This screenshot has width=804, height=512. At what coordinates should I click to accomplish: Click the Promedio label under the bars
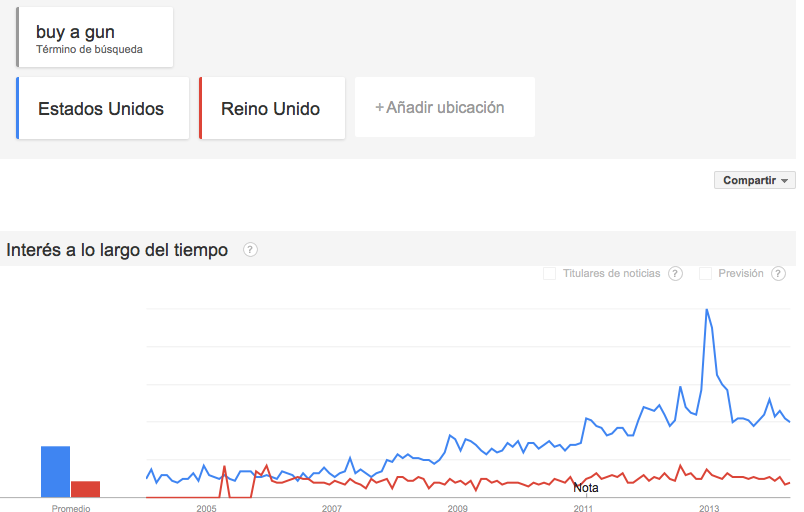pos(70,509)
